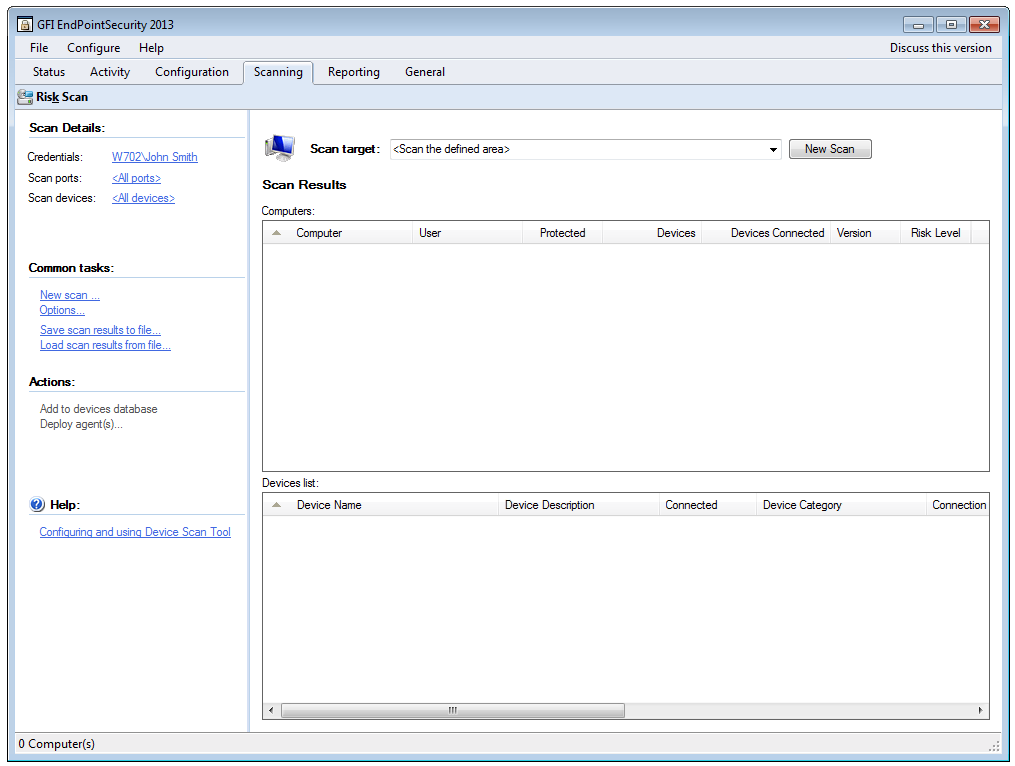Open Configuring and using Device Scan Tool help
The image size is (1015, 766).
click(x=135, y=532)
